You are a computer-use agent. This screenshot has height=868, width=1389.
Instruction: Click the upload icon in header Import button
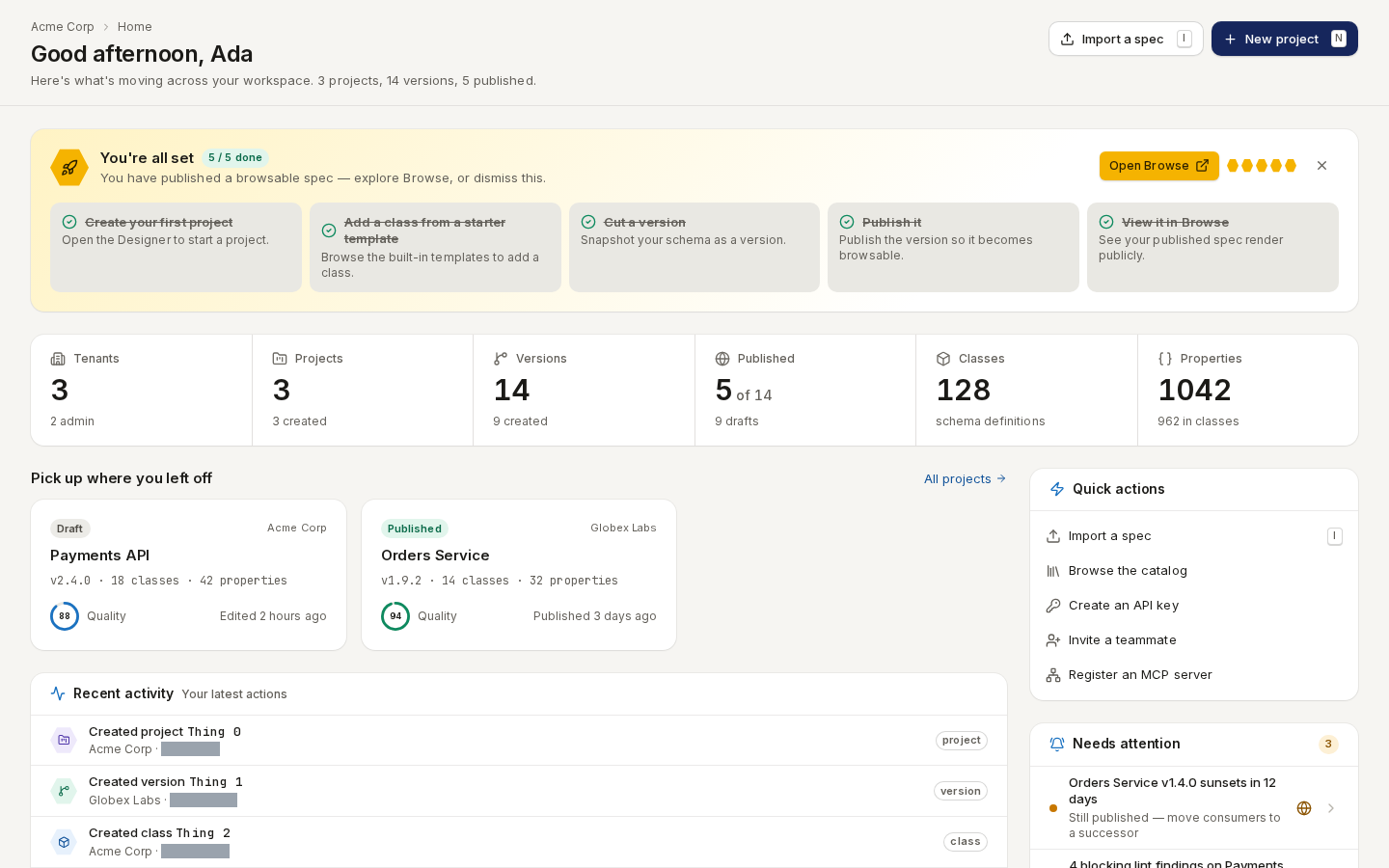click(x=1067, y=39)
